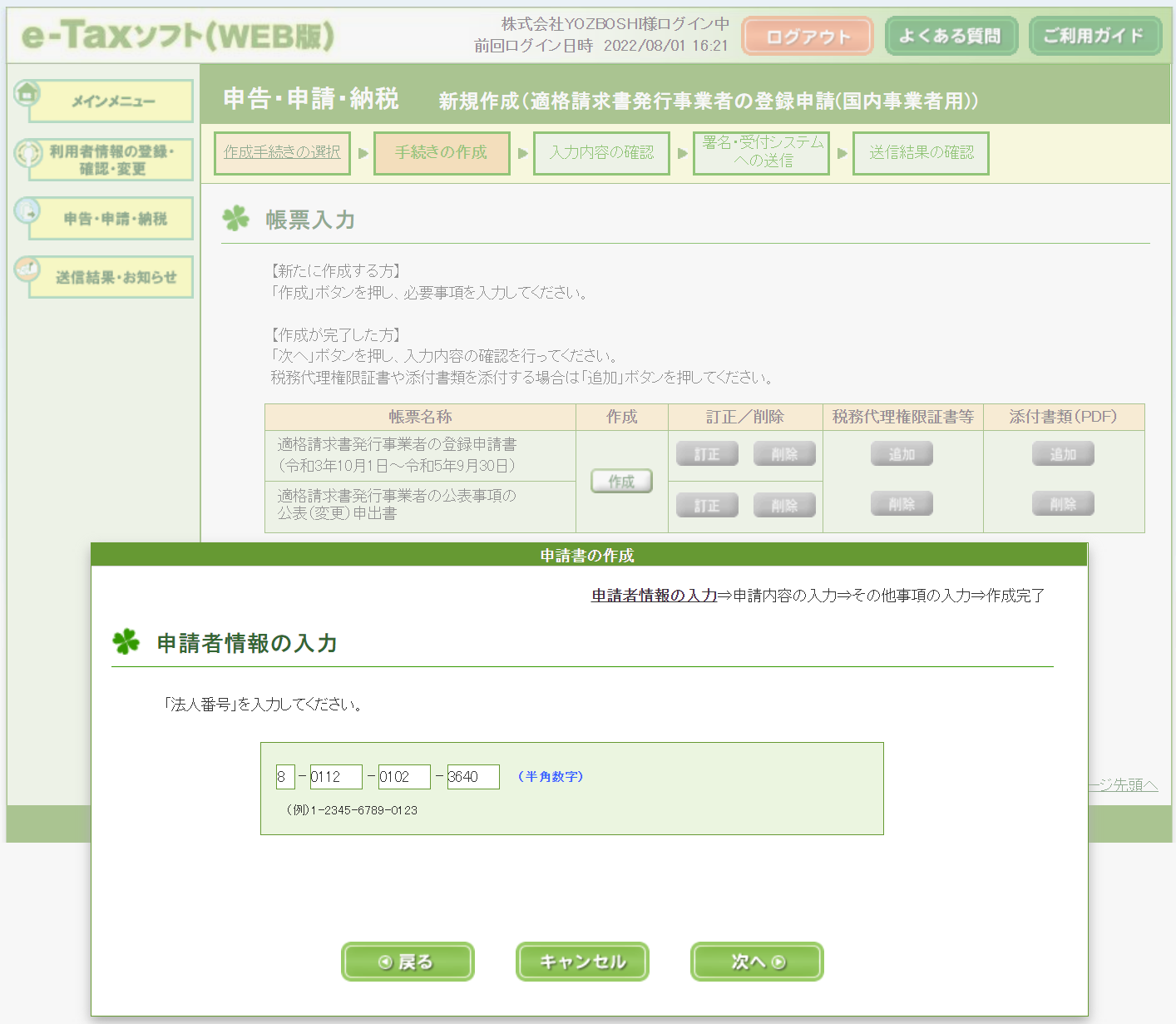Click 訂正 for 登録申請書 row
Viewport: 1176px width, 1024px height.
pyautogui.click(x=707, y=454)
